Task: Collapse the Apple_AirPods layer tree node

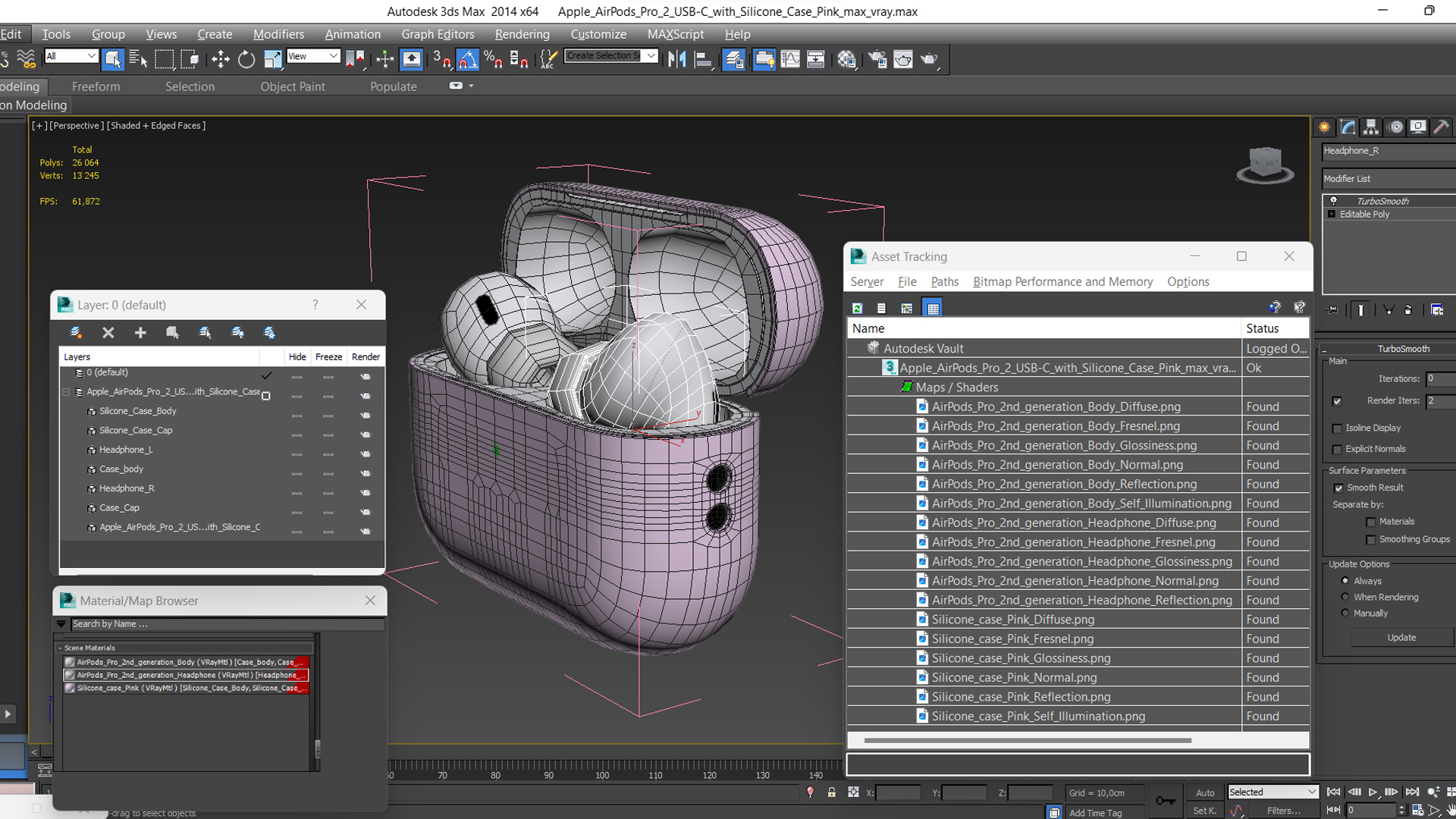Action: point(66,392)
